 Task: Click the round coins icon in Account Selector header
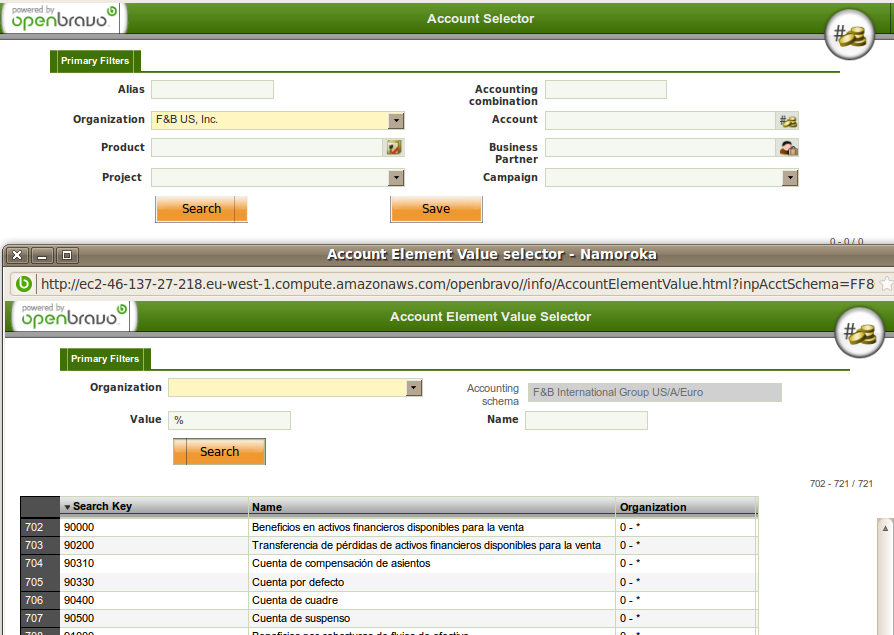pos(850,35)
